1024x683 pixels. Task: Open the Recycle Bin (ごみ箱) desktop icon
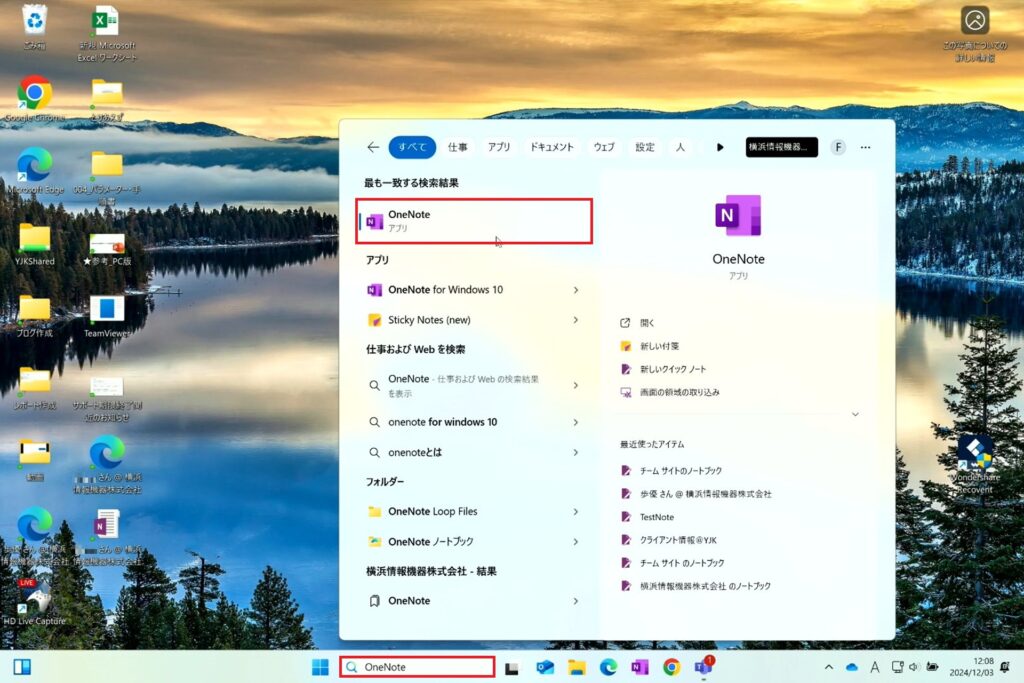35,26
